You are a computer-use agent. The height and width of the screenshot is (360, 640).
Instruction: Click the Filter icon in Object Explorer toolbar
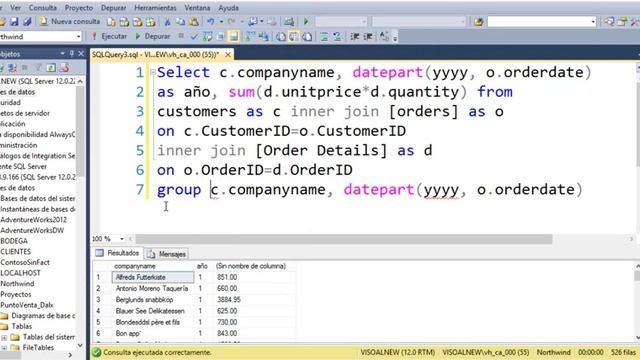[38, 68]
